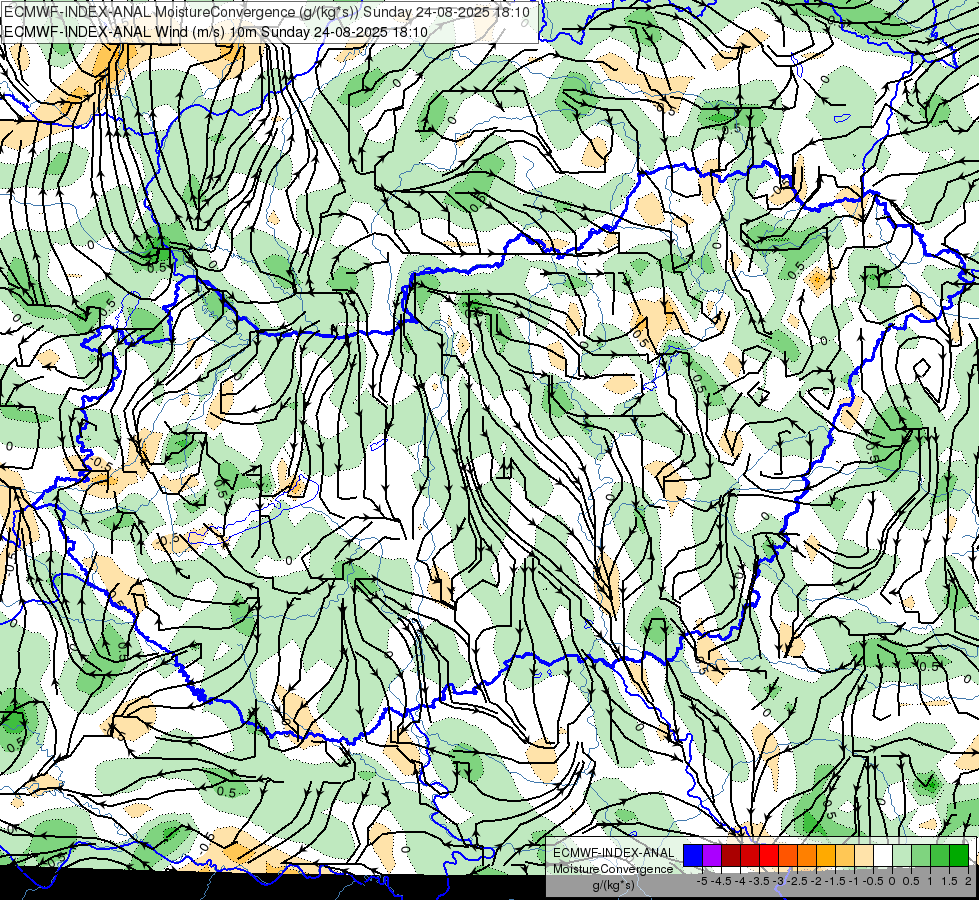The height and width of the screenshot is (900, 979).
Task: Click the blue legend swatch below -5
Action: pos(693,856)
